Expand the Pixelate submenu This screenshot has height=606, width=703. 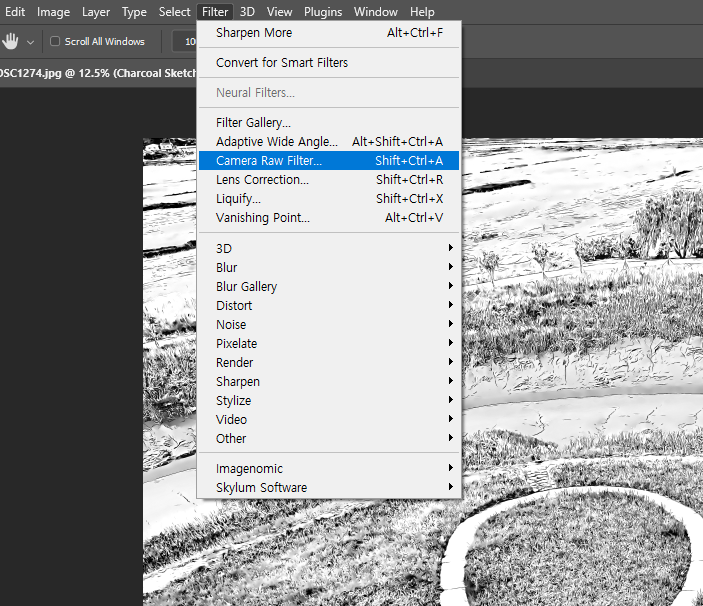(329, 343)
